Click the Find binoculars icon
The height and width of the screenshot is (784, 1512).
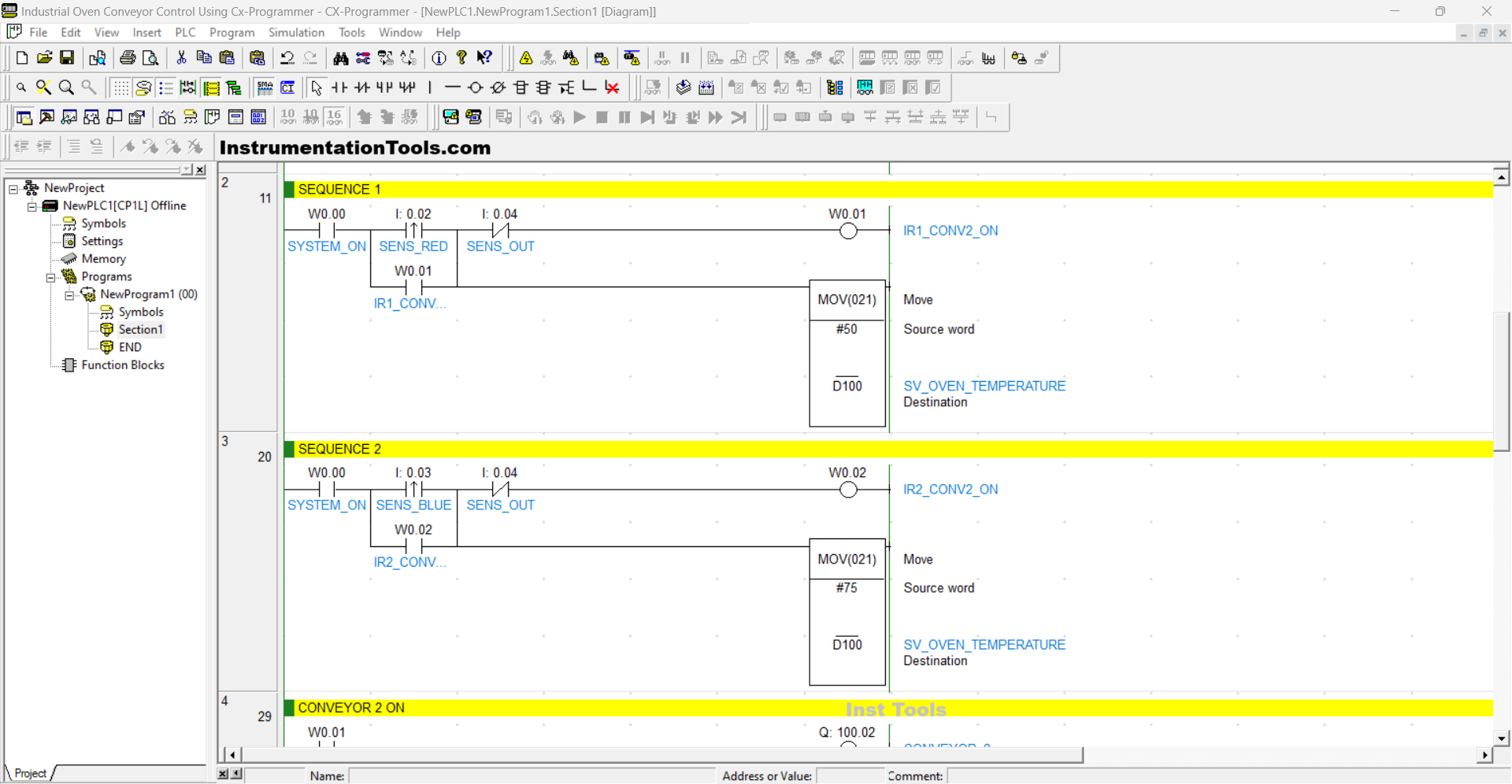tap(340, 58)
